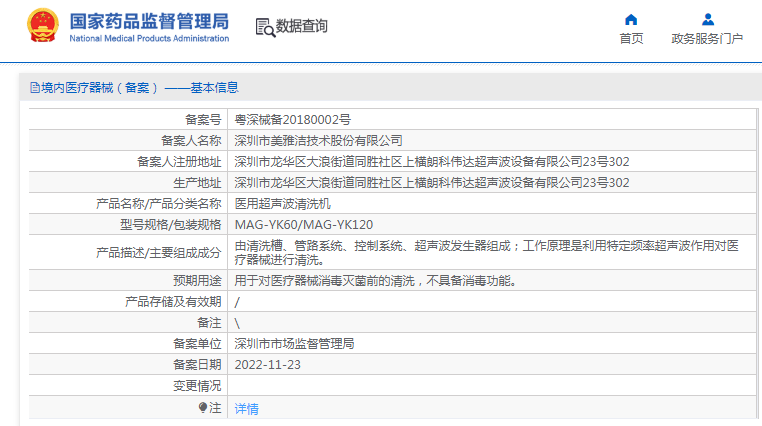The height and width of the screenshot is (426, 762).
Task: Click the 型号规格/包装规格 label
Action: coord(171,225)
